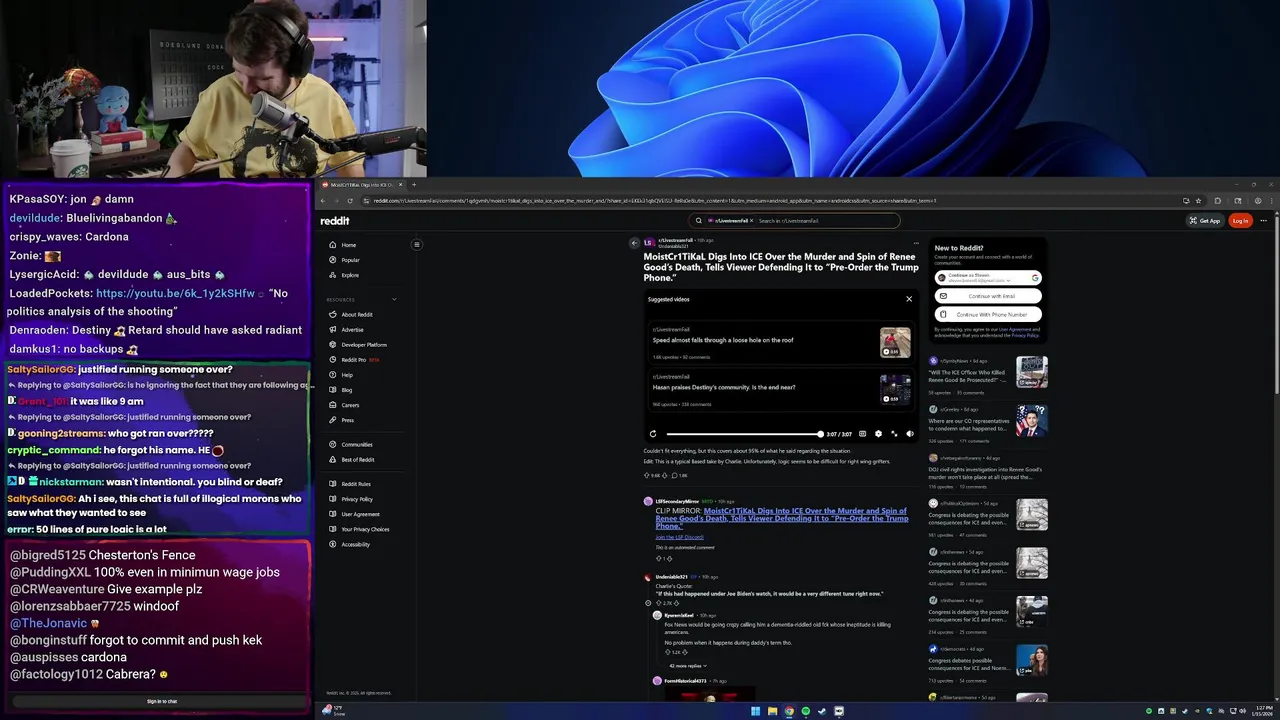
Task: Open Windows Start menu
Action: pyautogui.click(x=755, y=711)
